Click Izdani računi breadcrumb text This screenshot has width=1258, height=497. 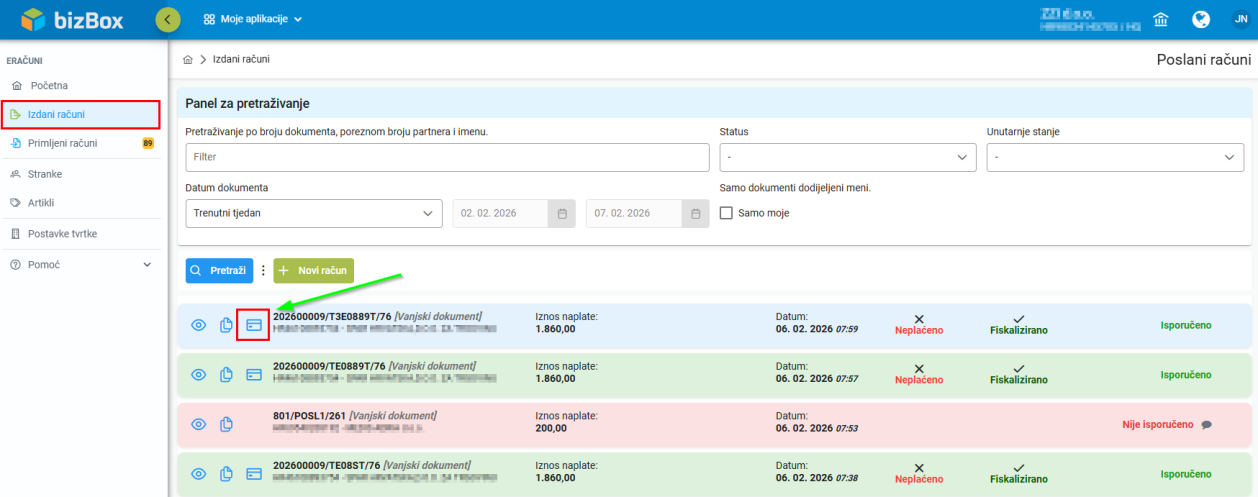click(x=241, y=60)
